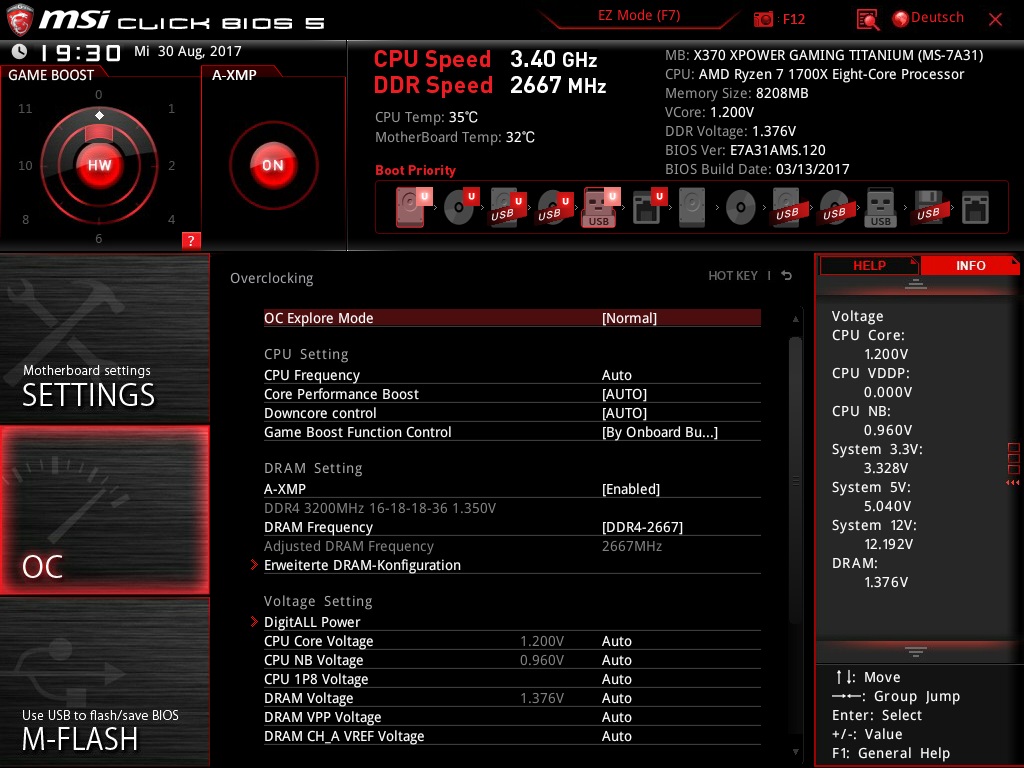Open the DRAM Frequency [DDR4-2667] option
The image size is (1024, 768).
coord(512,527)
